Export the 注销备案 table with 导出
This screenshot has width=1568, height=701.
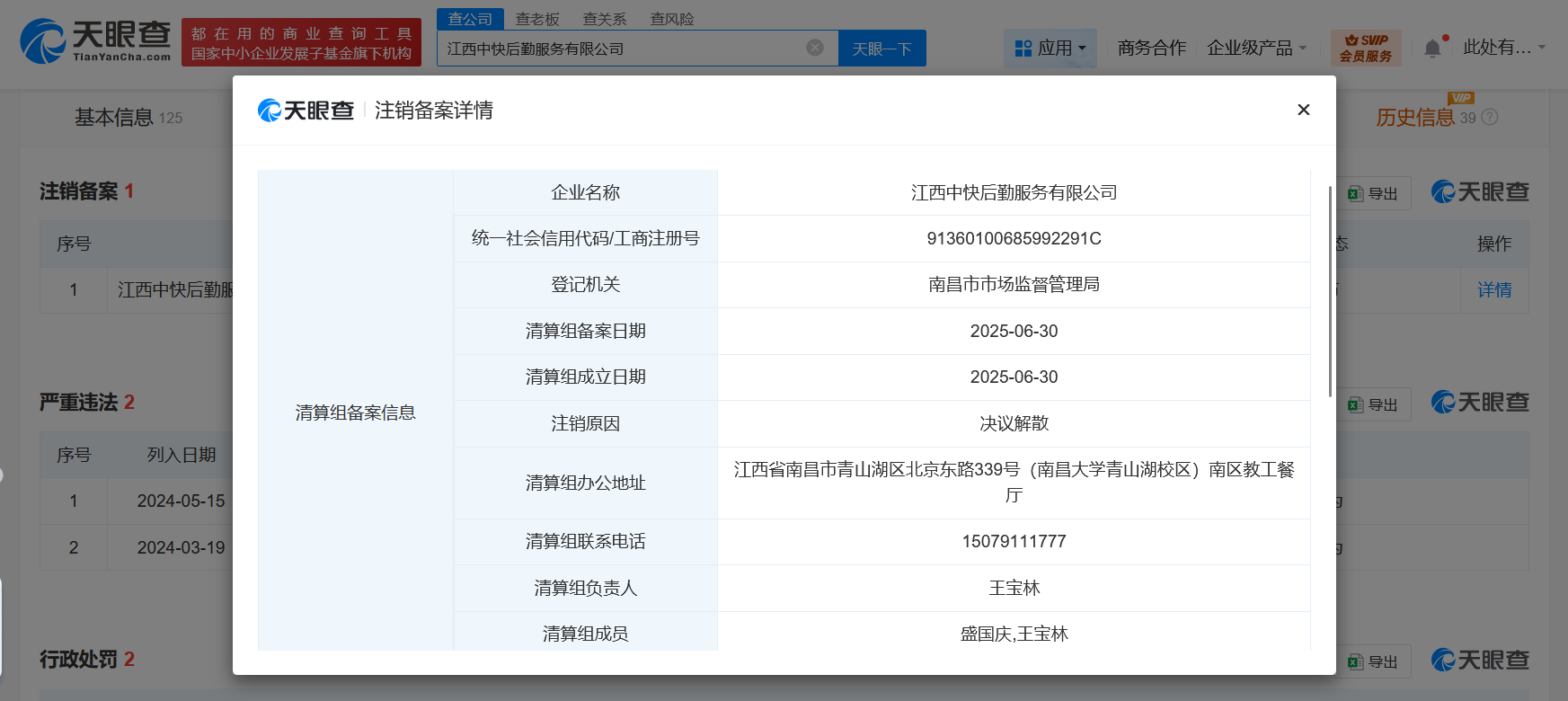click(x=1374, y=193)
